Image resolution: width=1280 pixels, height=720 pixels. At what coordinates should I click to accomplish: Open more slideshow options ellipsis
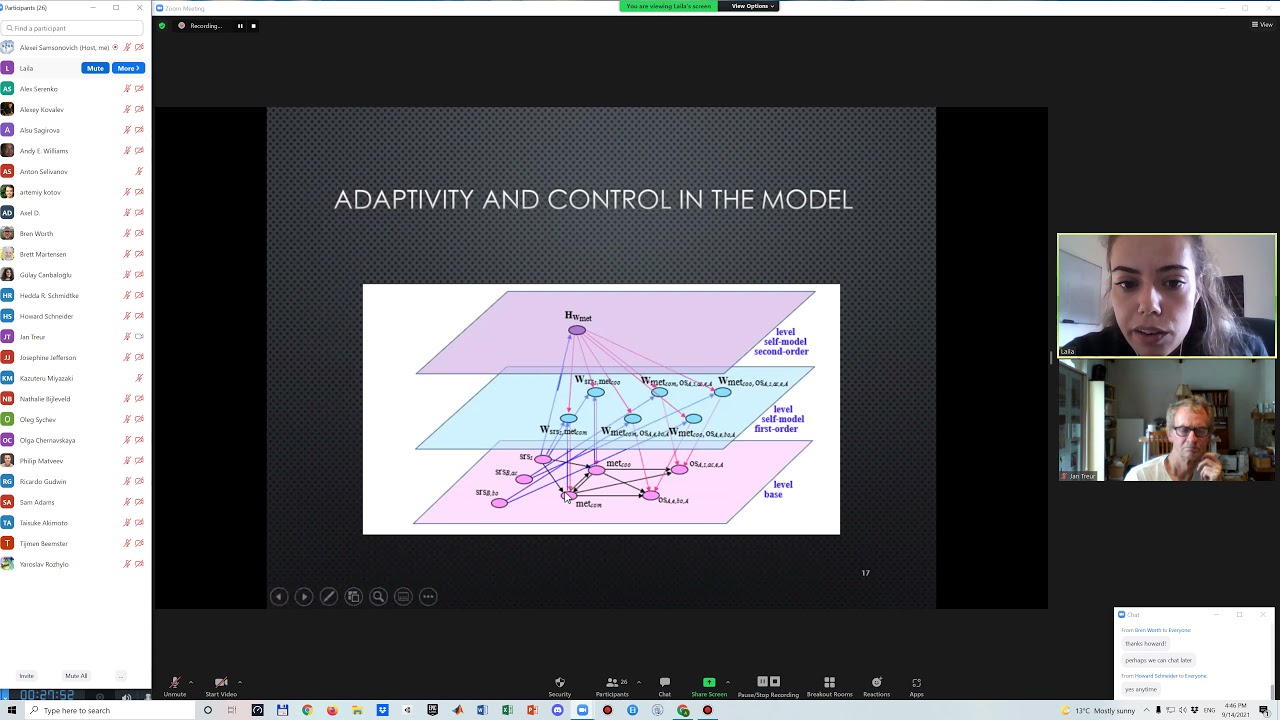[428, 597]
